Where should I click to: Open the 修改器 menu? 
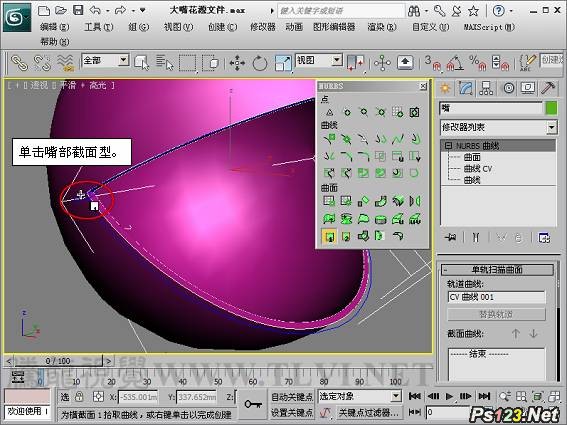tap(263, 27)
